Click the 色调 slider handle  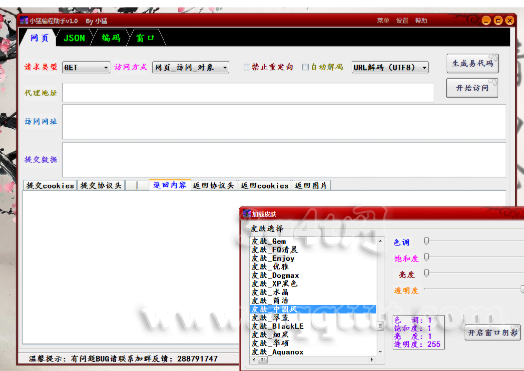[426, 241]
